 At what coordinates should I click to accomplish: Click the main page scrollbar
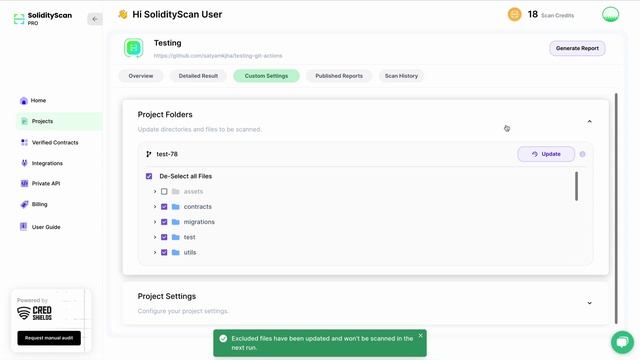click(616, 208)
